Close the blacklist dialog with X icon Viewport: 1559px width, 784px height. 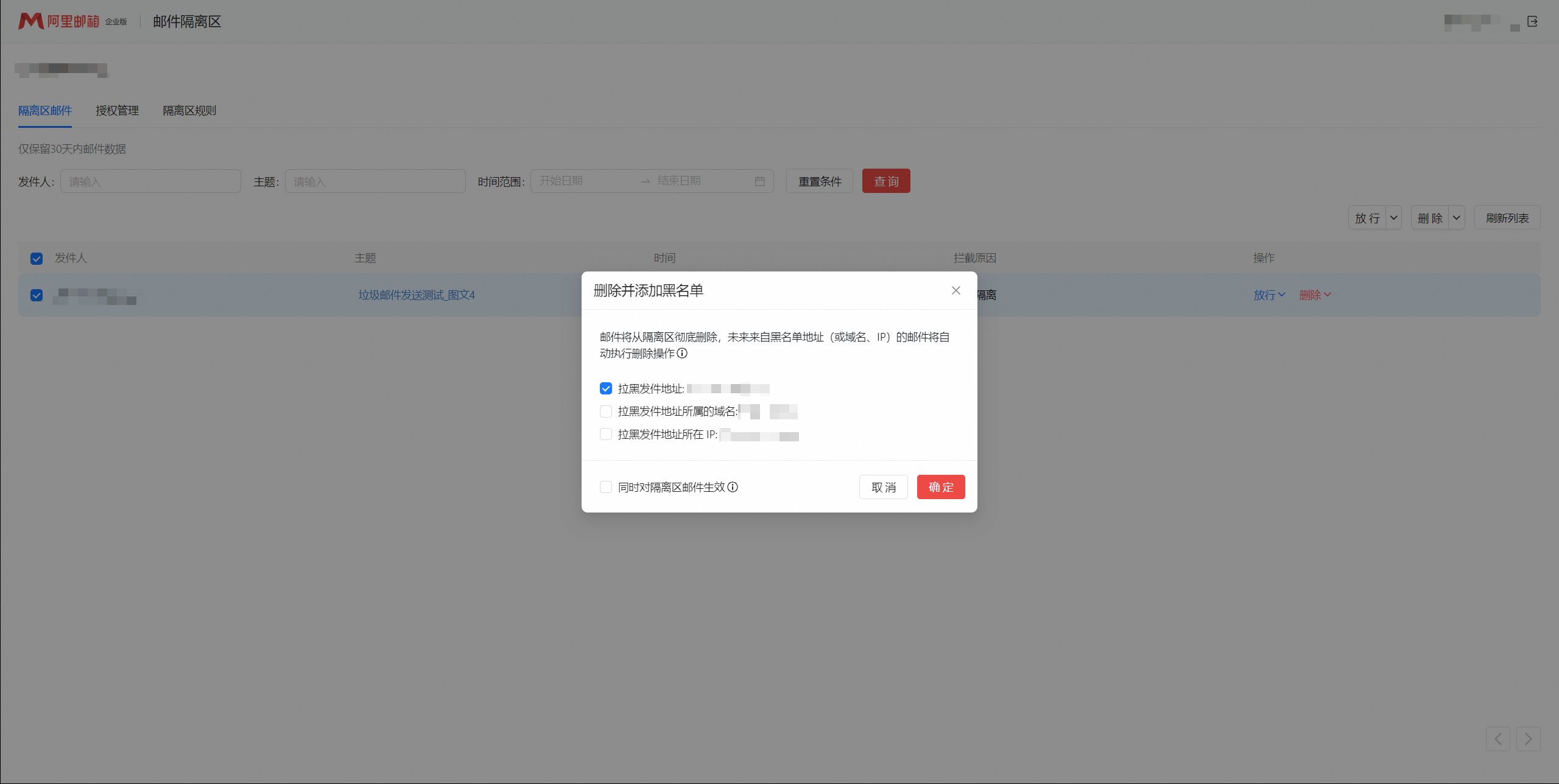click(956, 290)
